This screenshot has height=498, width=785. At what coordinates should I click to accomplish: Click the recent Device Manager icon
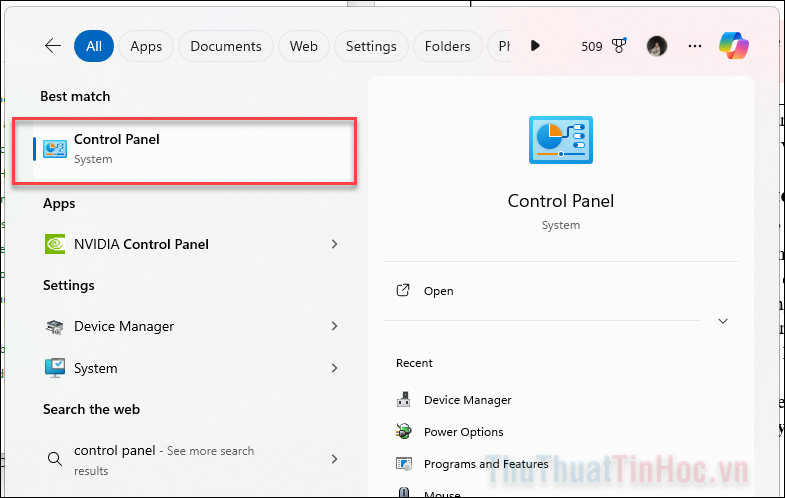404,399
